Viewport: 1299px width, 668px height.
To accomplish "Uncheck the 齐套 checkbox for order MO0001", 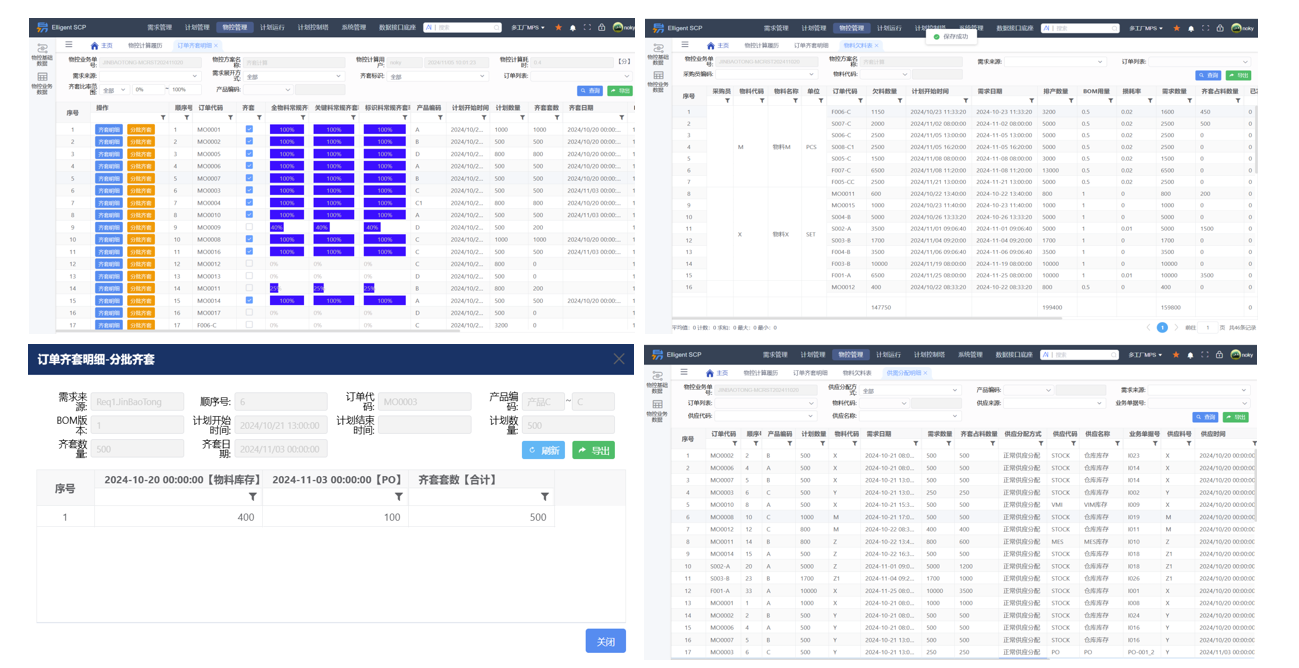I will click(x=249, y=130).
